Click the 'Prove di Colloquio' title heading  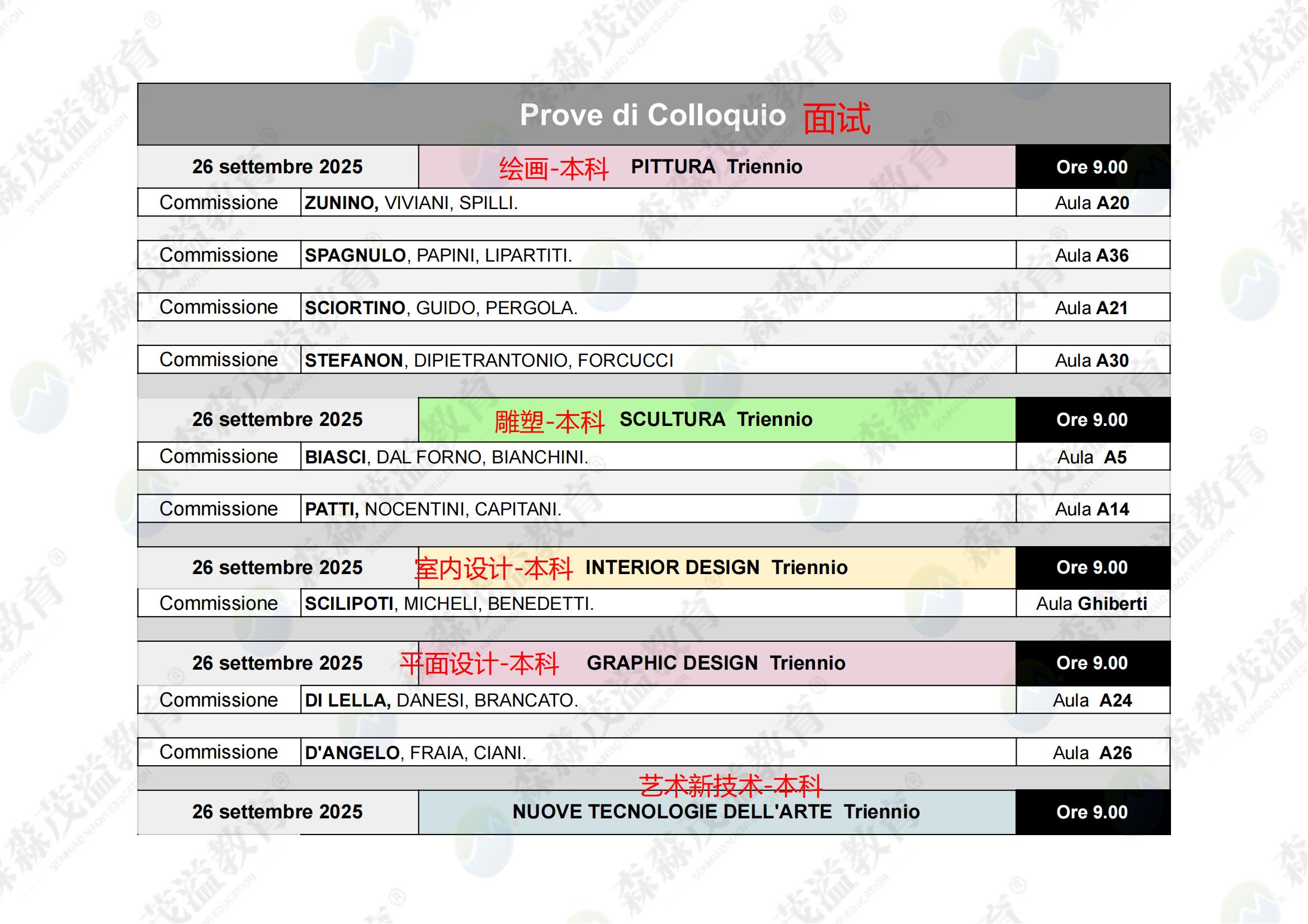click(653, 115)
